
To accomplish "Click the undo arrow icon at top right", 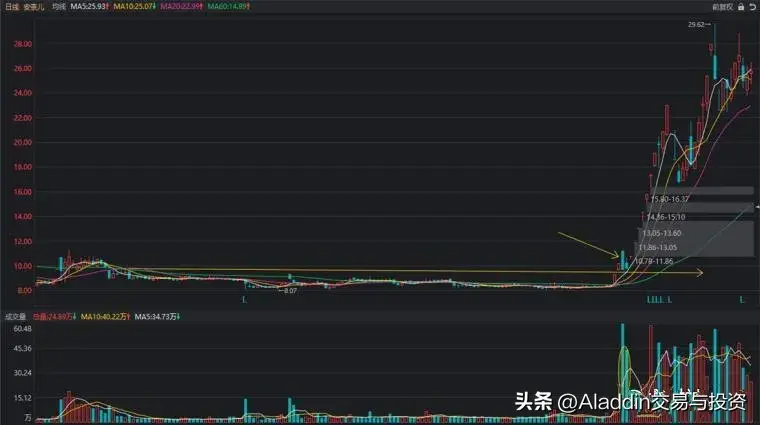I will click(753, 7).
